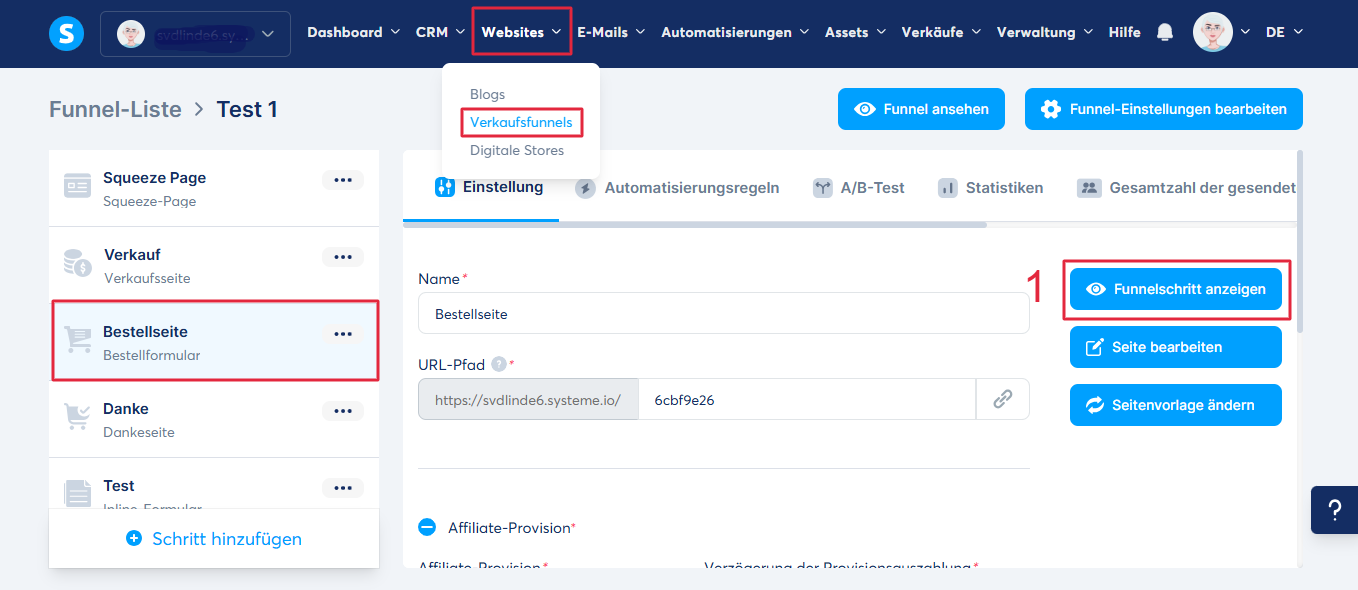Select the Verkauf funnel step
The height and width of the screenshot is (590, 1358).
coord(214,265)
